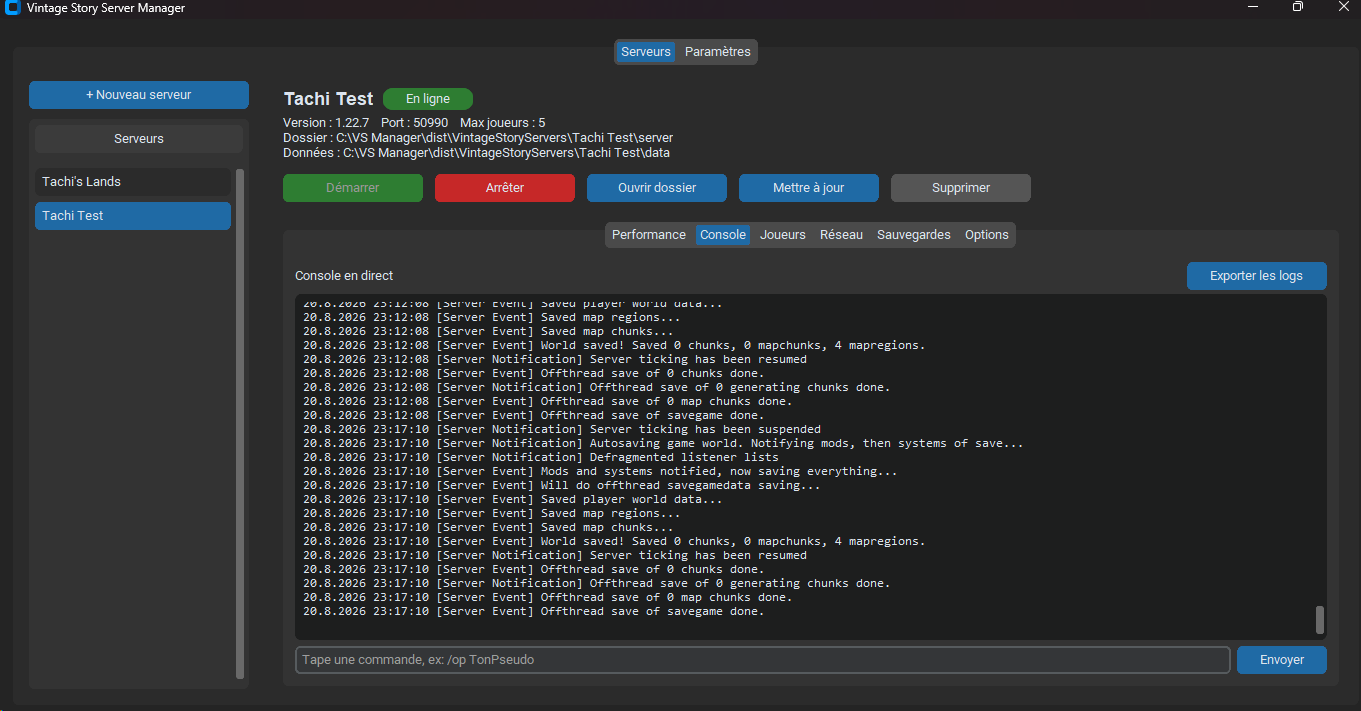Select Tachi's Lands in the server list

[x=133, y=182]
